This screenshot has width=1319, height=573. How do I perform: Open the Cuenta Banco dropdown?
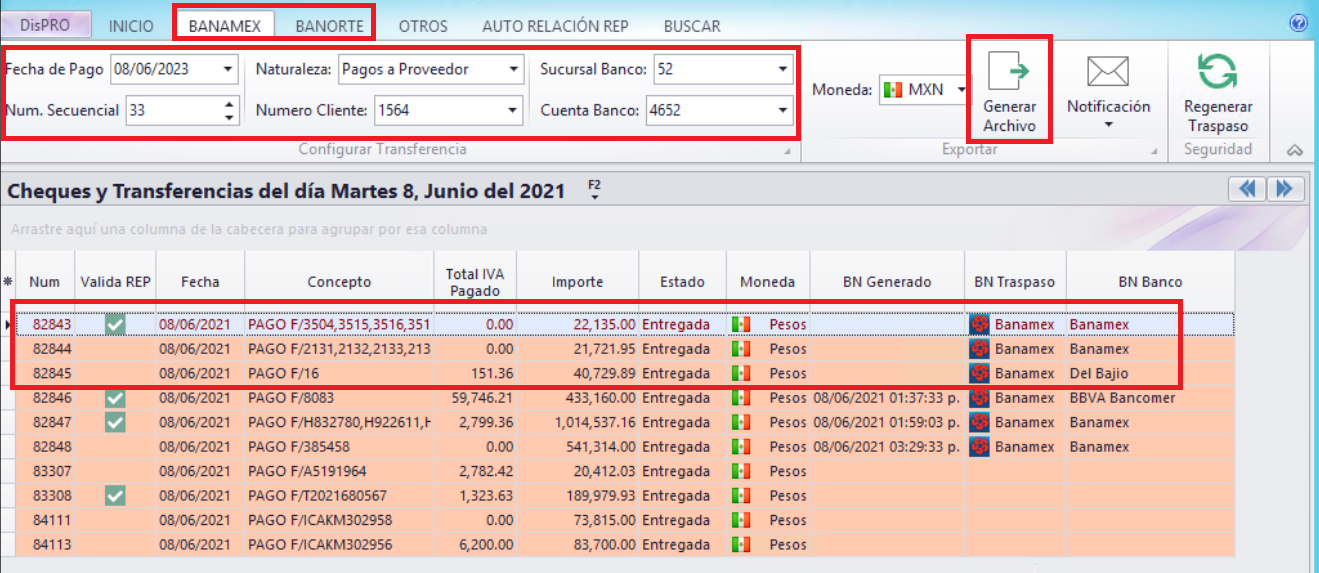point(782,110)
